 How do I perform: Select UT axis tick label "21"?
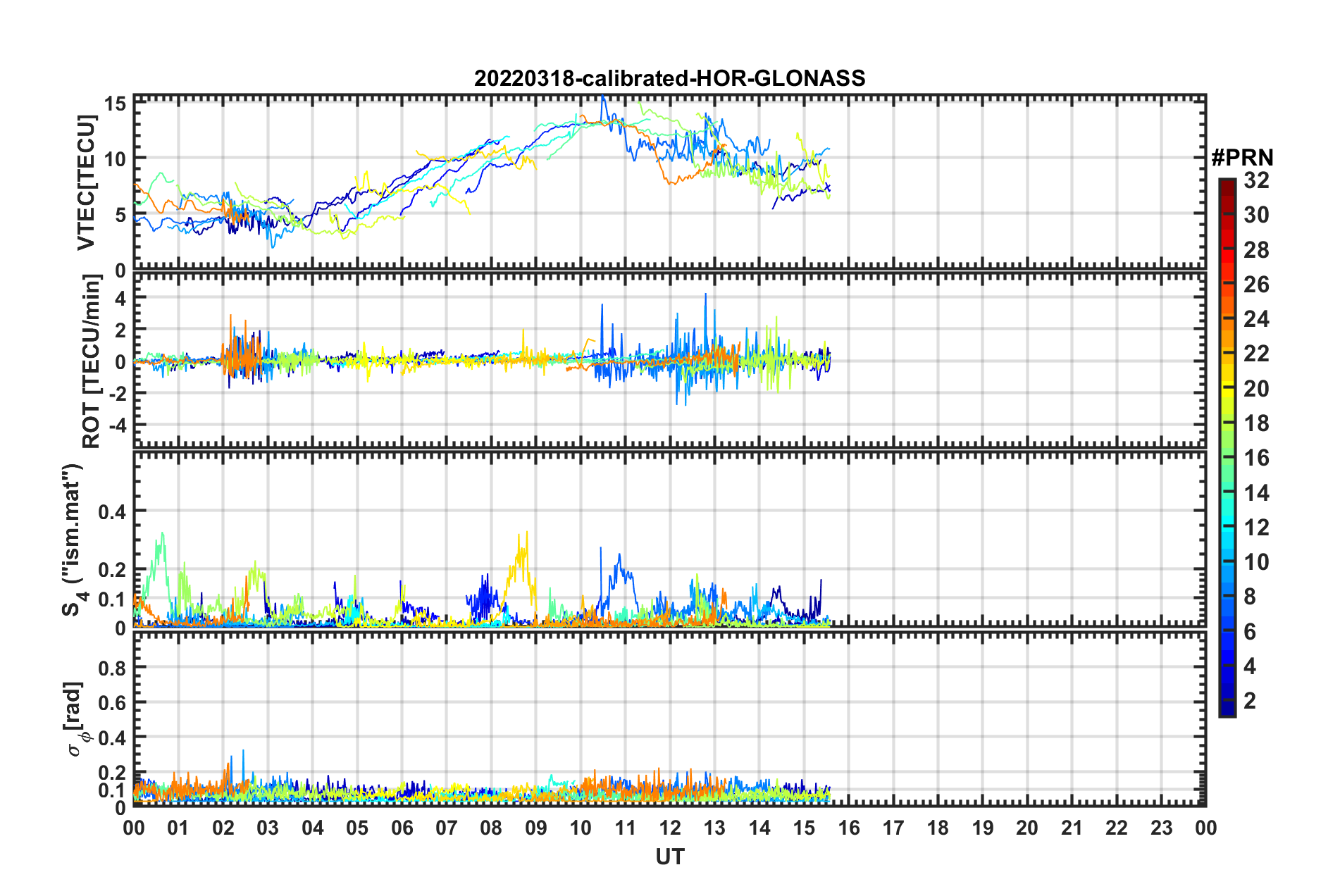[1072, 828]
